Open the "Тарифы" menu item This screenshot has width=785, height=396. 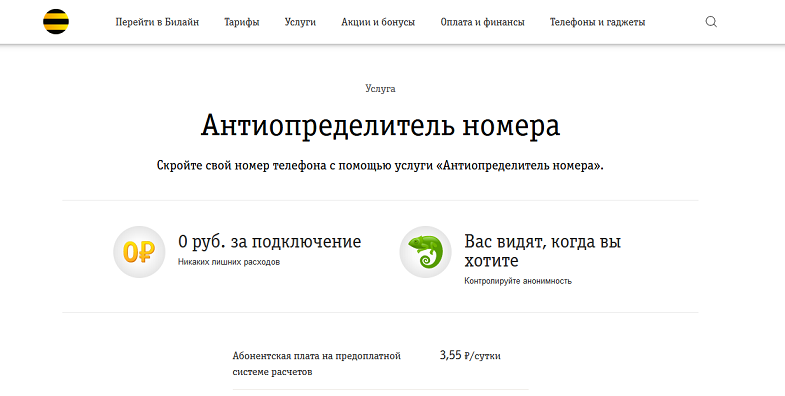pos(242,22)
